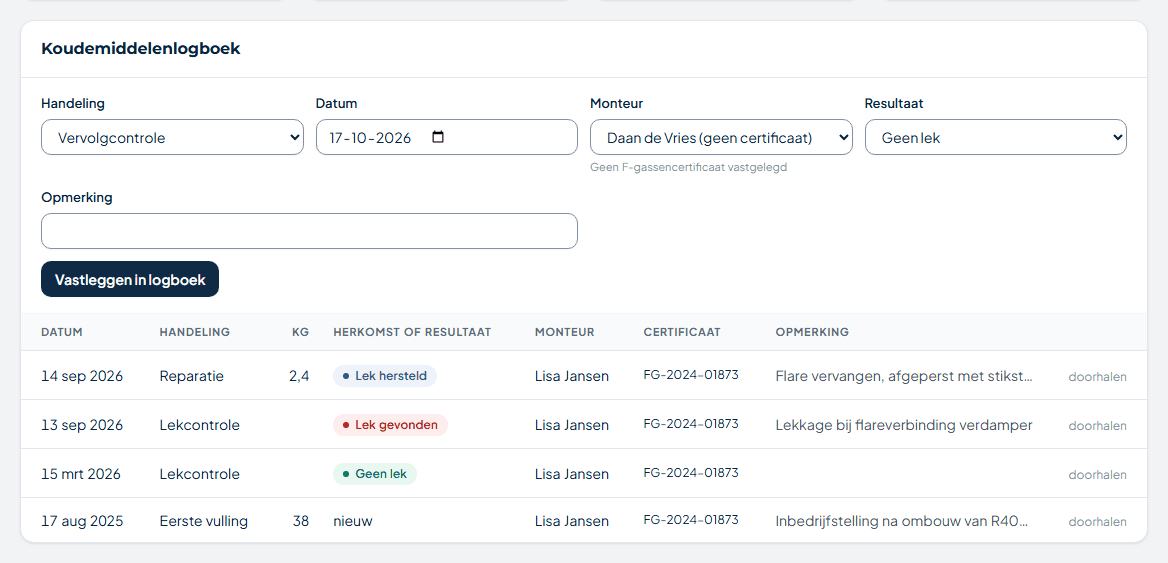Screen dimensions: 1168x563
Task: Click the MONTEUR column header
Action: [x=565, y=332]
